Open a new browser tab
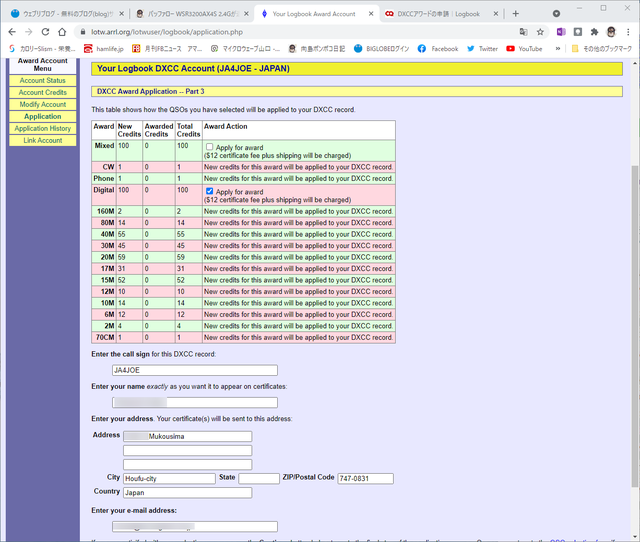The image size is (640, 542). click(516, 14)
